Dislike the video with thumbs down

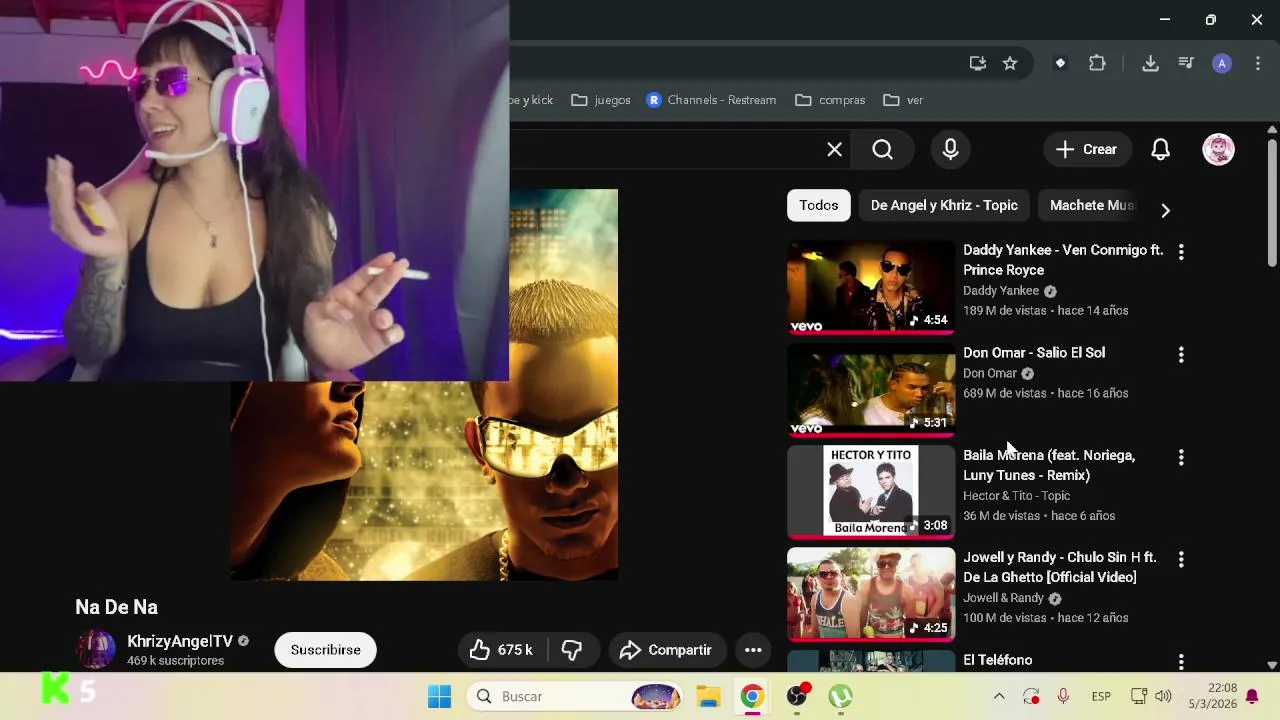coord(572,650)
